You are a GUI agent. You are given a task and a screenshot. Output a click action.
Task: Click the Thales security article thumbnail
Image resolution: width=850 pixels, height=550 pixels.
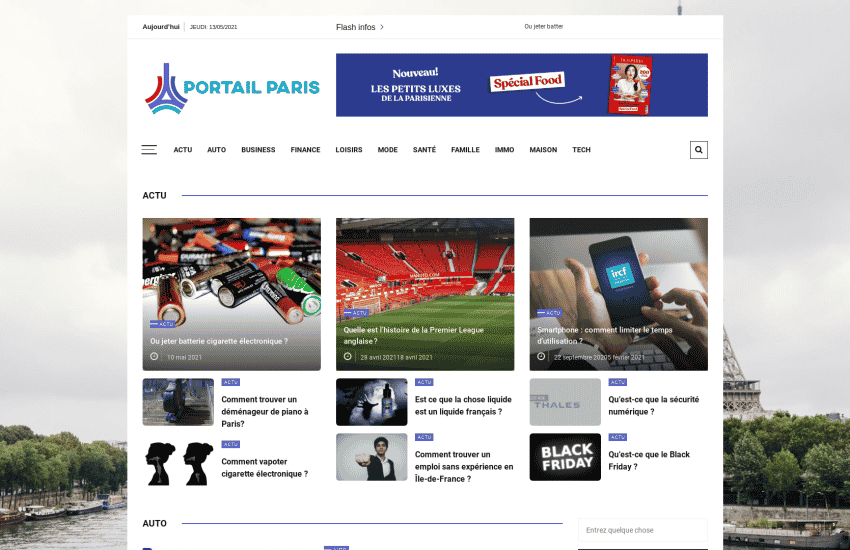[x=565, y=402]
